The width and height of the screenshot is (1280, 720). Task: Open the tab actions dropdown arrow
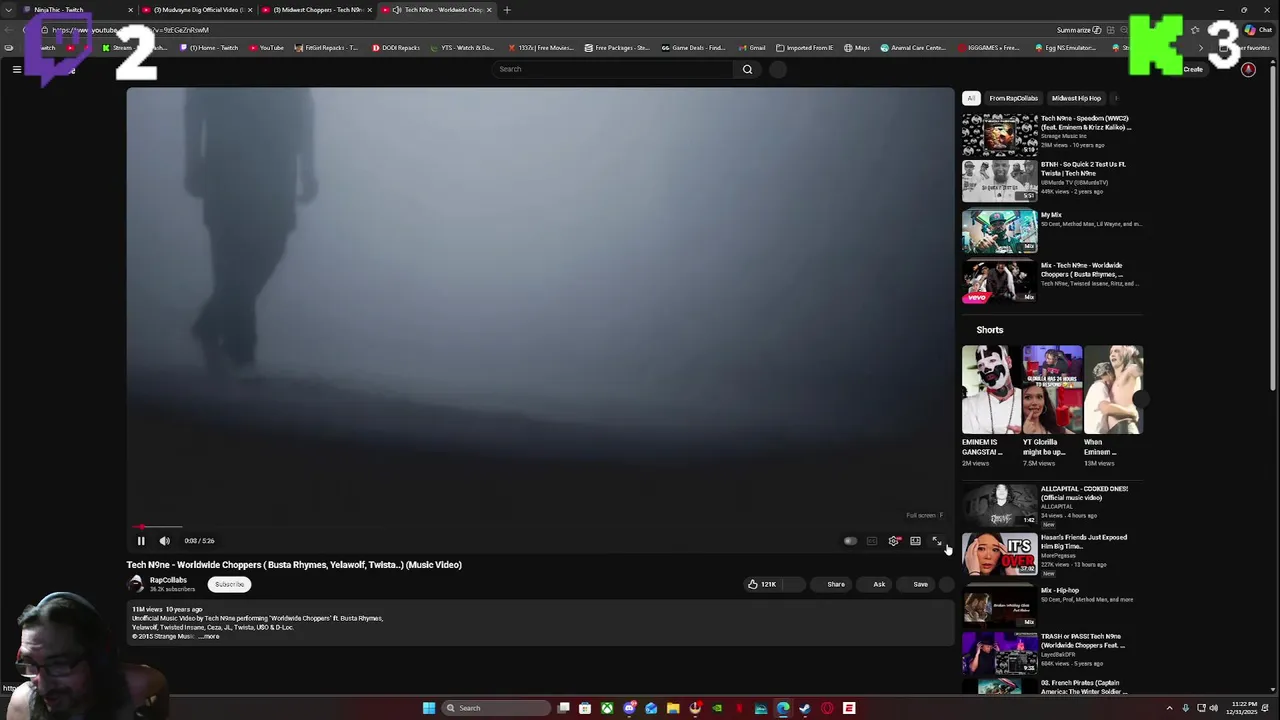point(10,10)
